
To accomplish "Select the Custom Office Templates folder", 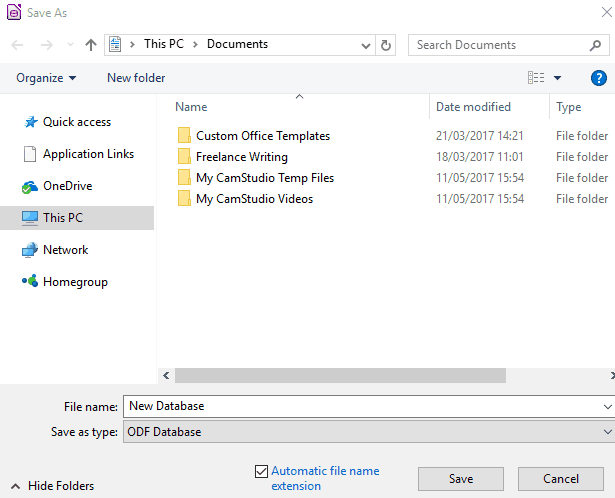I will pos(263,136).
